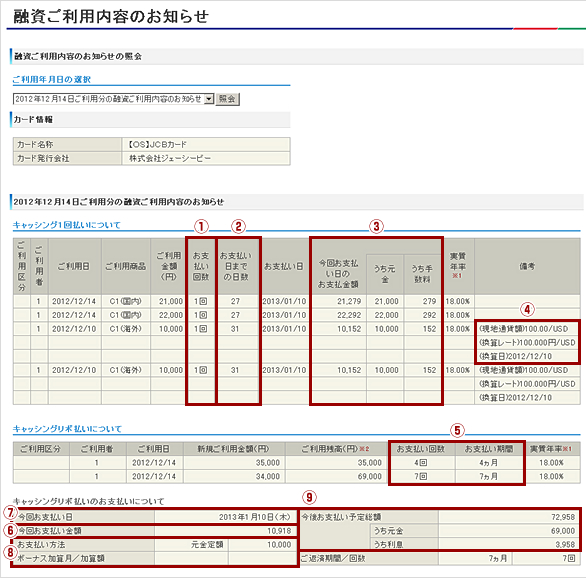The width and height of the screenshot is (586, 578).
Task: Click the 今回お支払い金額 value 10,918
Action: (279, 531)
